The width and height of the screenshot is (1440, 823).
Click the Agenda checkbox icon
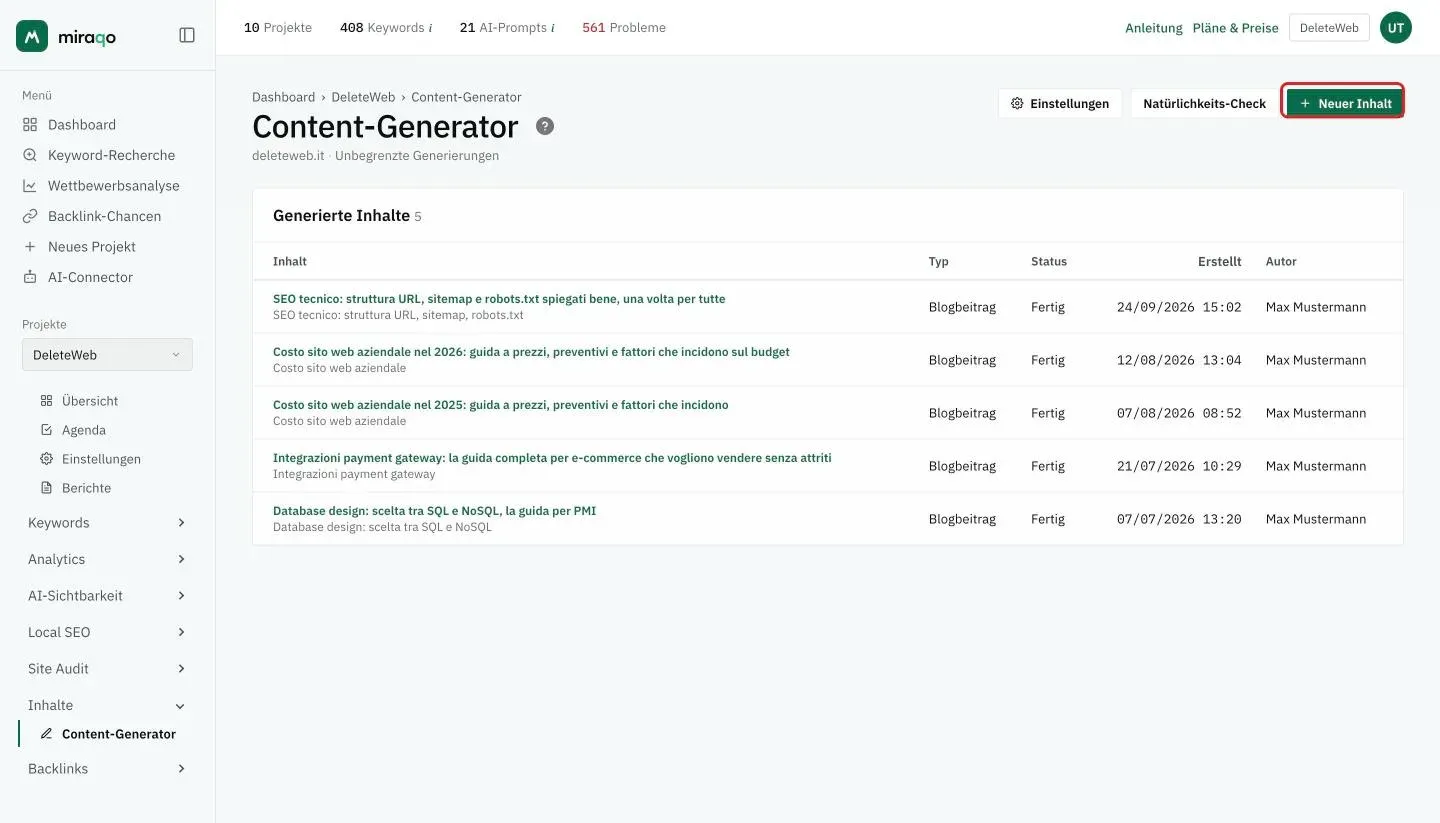[46, 430]
